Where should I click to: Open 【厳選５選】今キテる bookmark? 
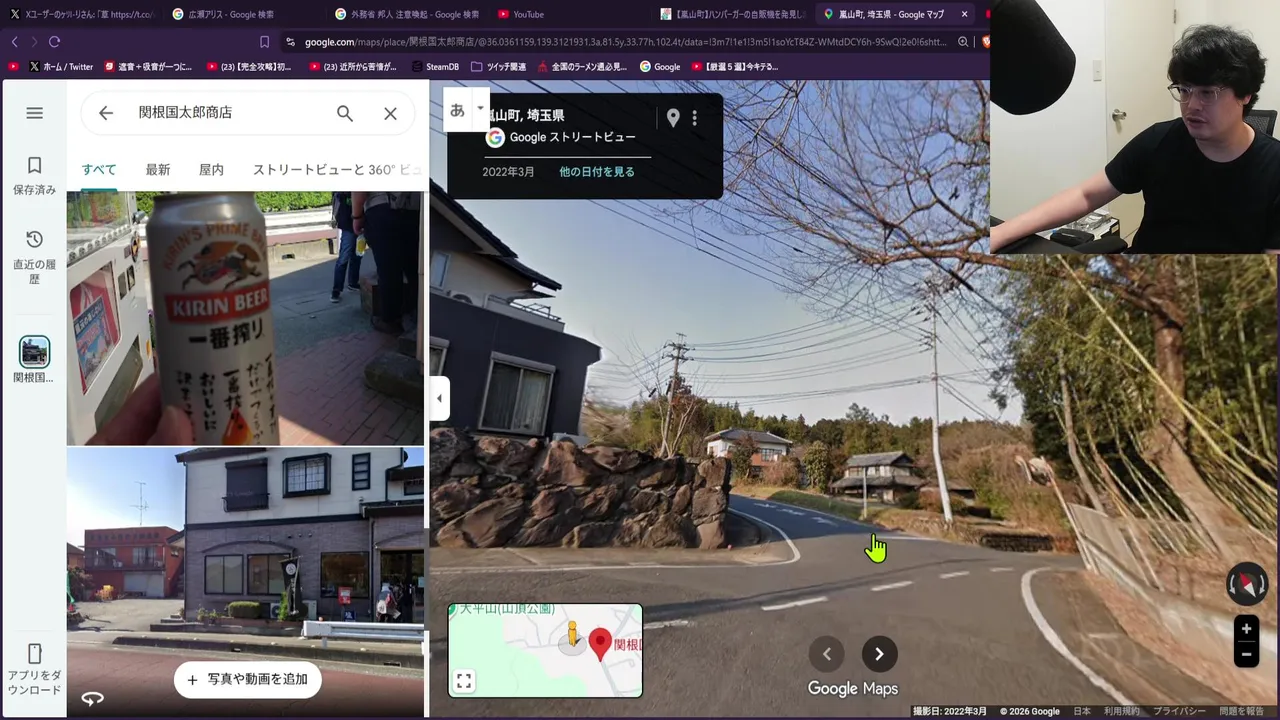point(734,67)
